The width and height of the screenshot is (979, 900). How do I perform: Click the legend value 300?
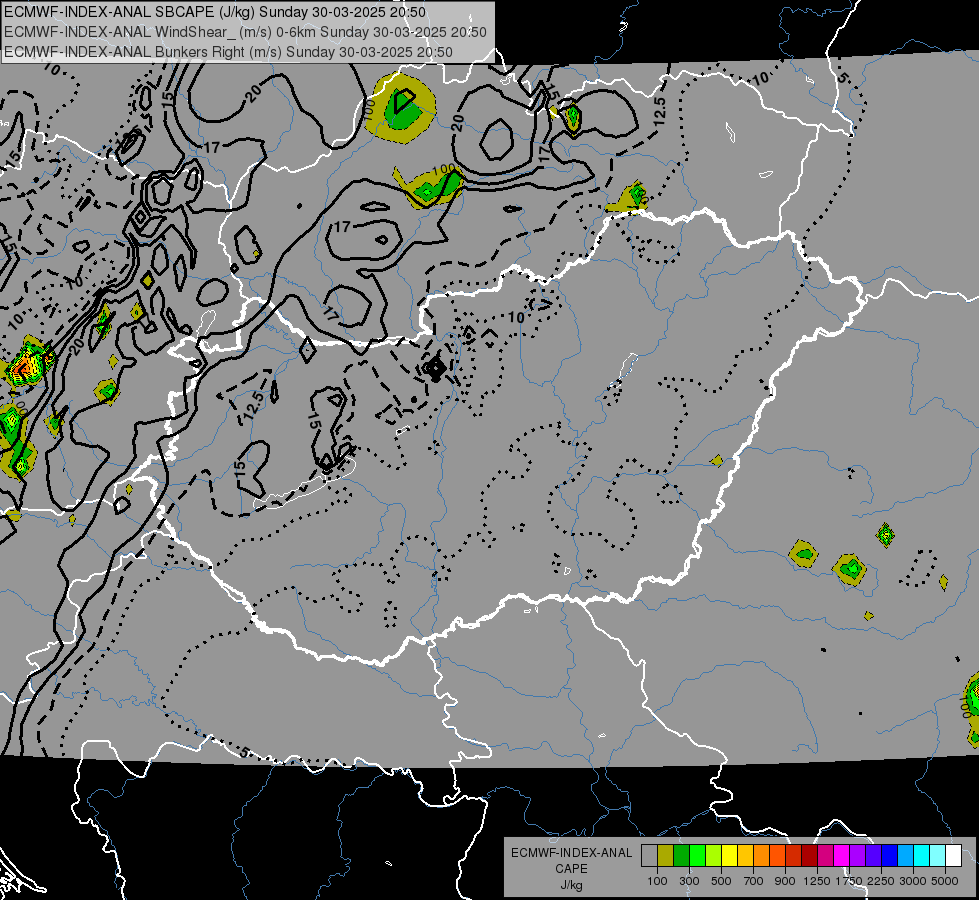pos(689,881)
